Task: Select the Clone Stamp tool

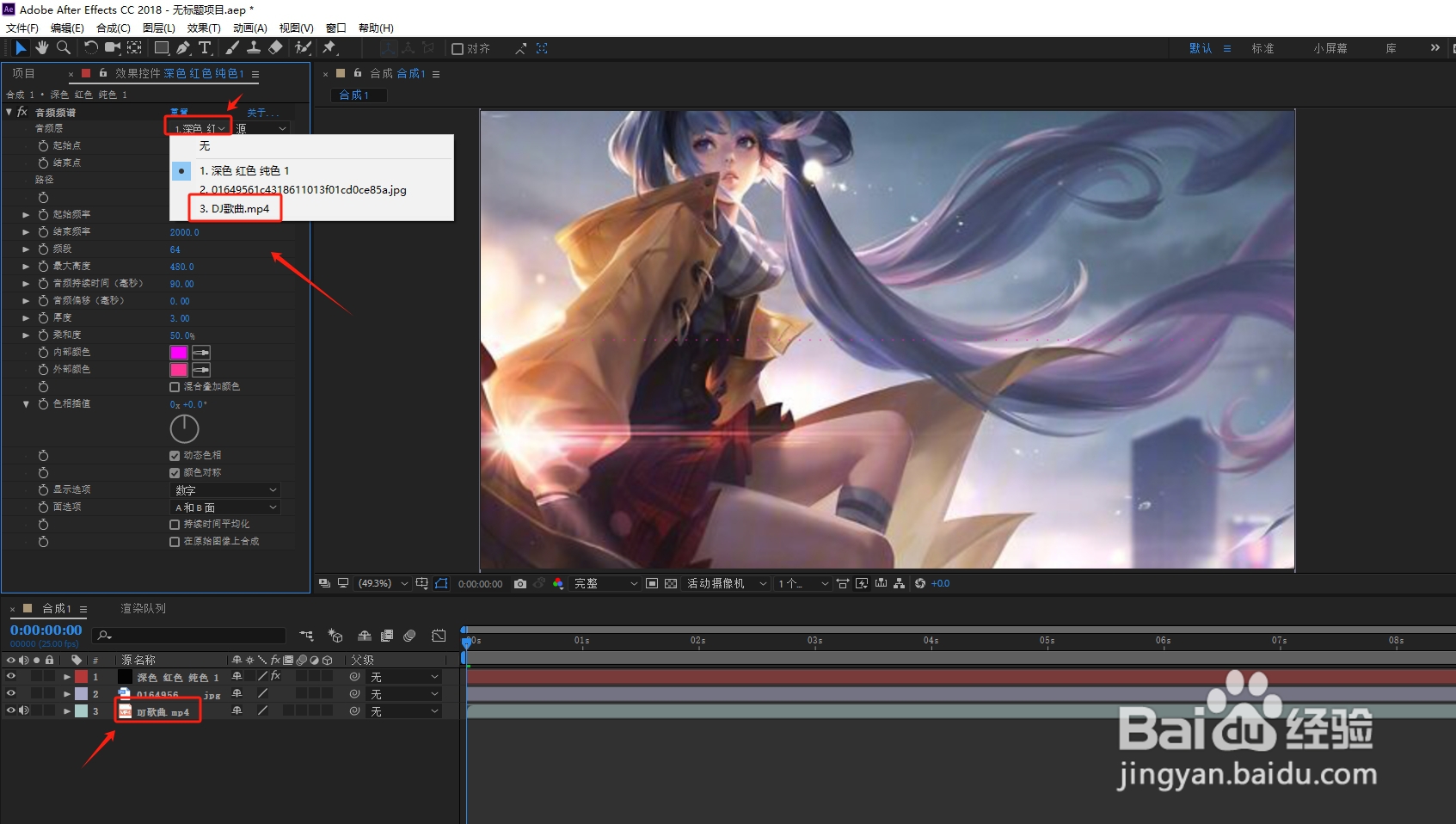Action: [x=254, y=48]
